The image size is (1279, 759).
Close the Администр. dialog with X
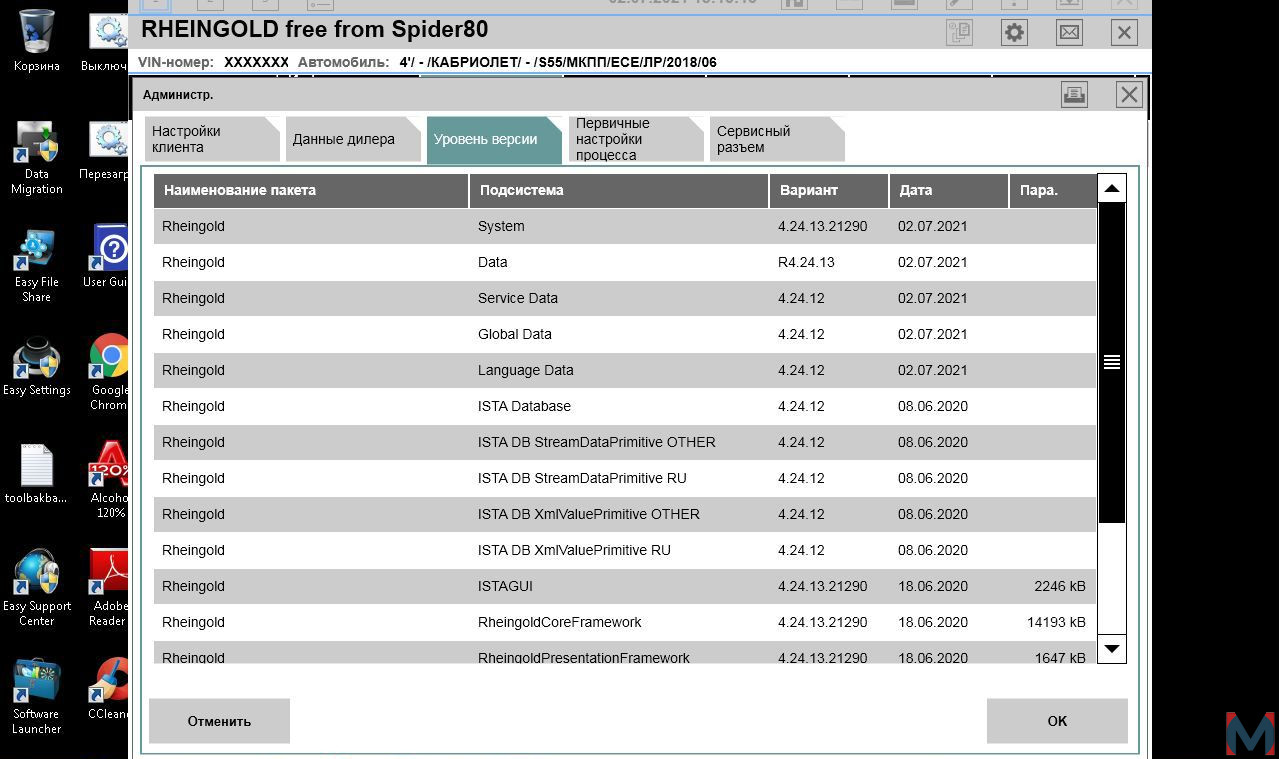pyautogui.click(x=1129, y=94)
